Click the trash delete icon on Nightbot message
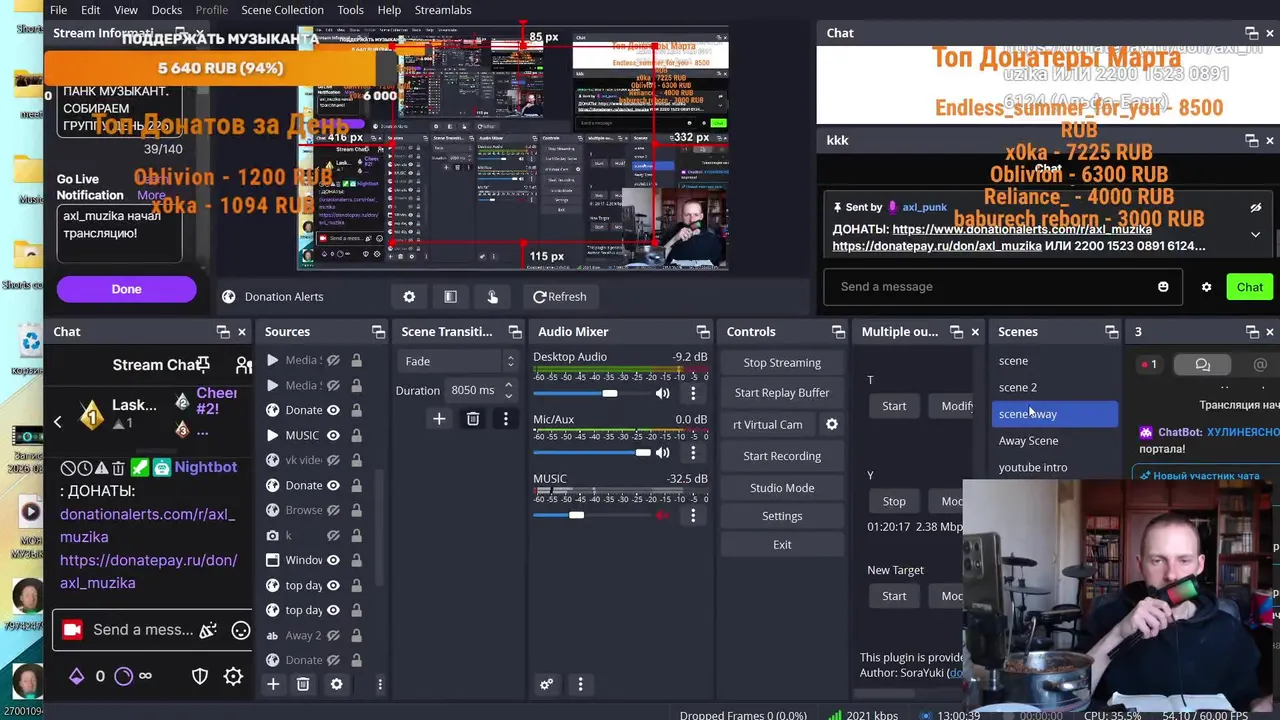Image resolution: width=1280 pixels, height=720 pixels. [x=118, y=468]
